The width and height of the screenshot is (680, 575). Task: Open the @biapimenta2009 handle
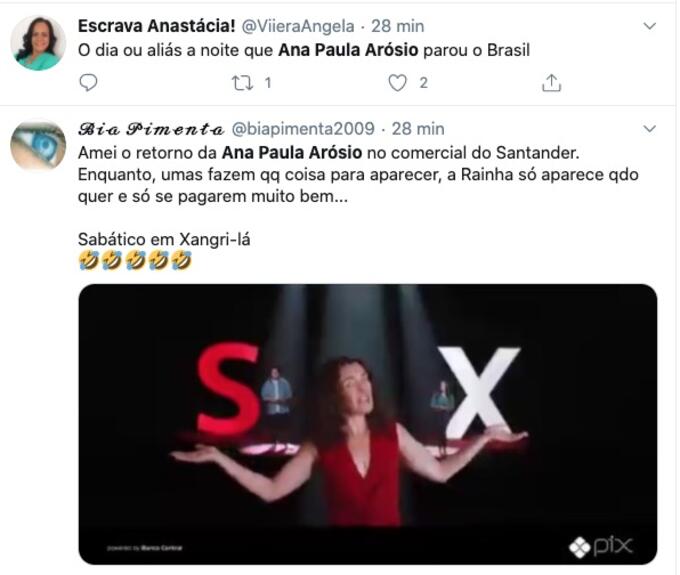coord(303,129)
